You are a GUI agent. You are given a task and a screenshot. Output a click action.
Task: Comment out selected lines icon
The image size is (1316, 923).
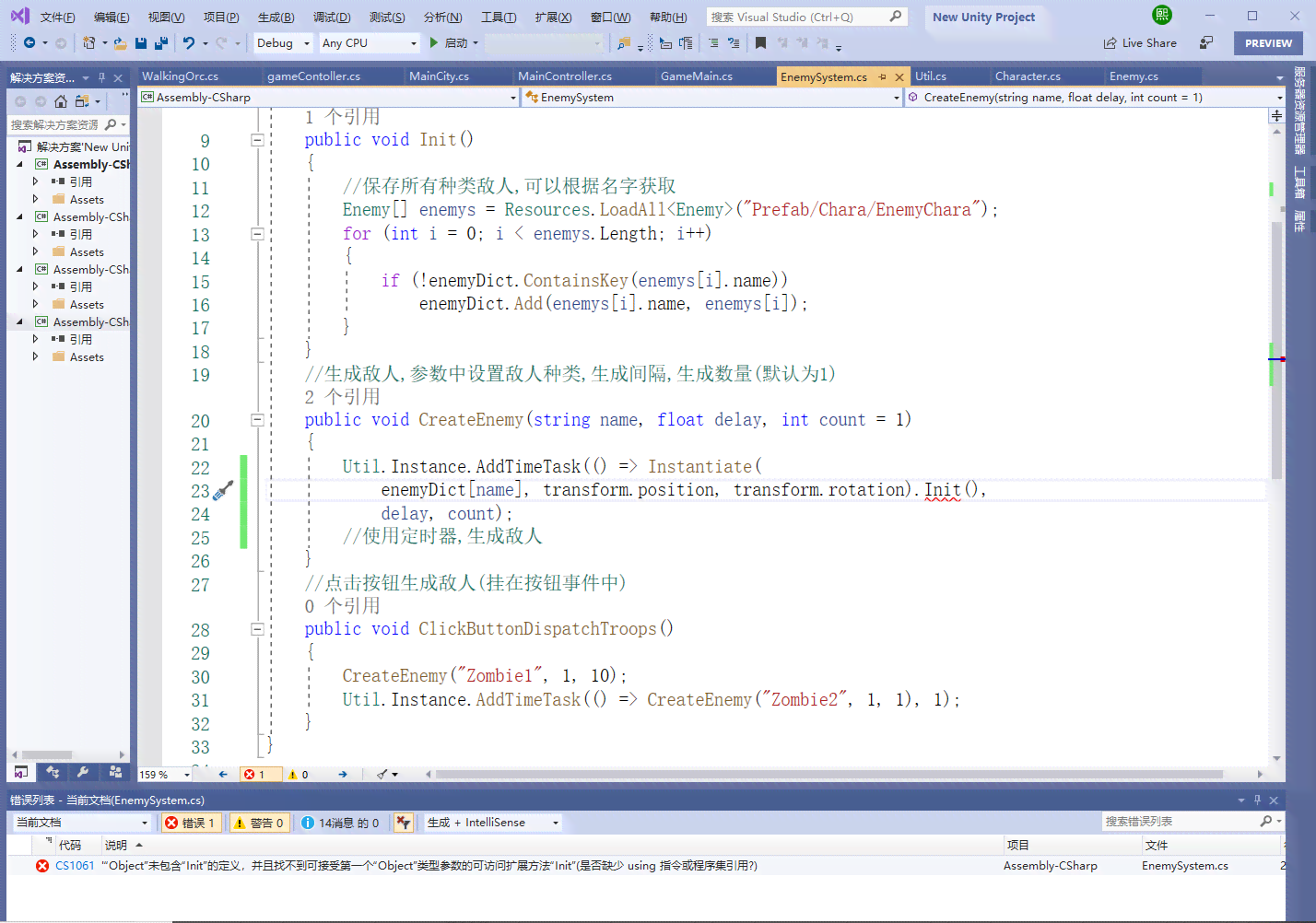point(713,42)
